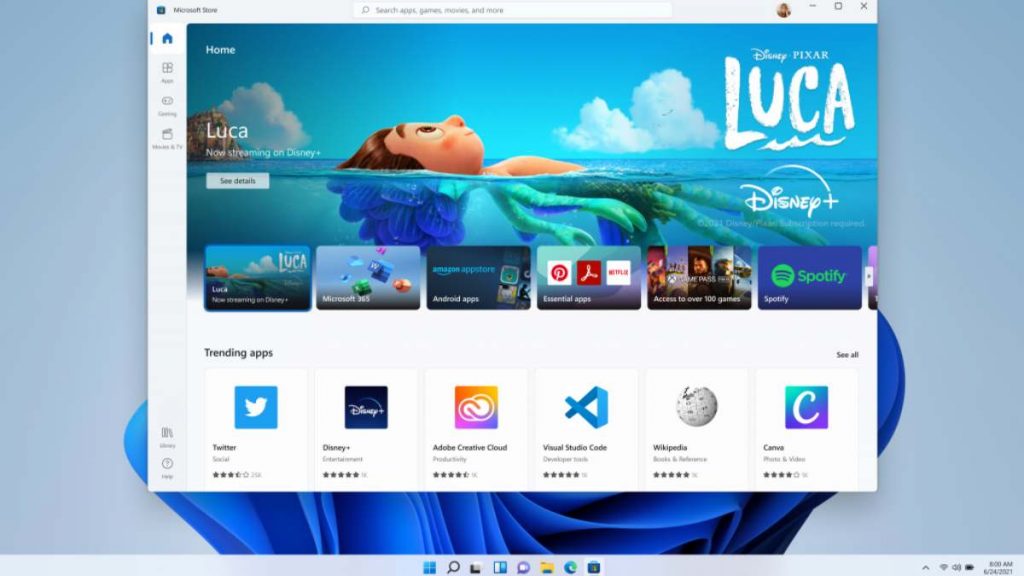Click the Wi-Fi tray icon
Screen dimensions: 1024x576
point(943,568)
